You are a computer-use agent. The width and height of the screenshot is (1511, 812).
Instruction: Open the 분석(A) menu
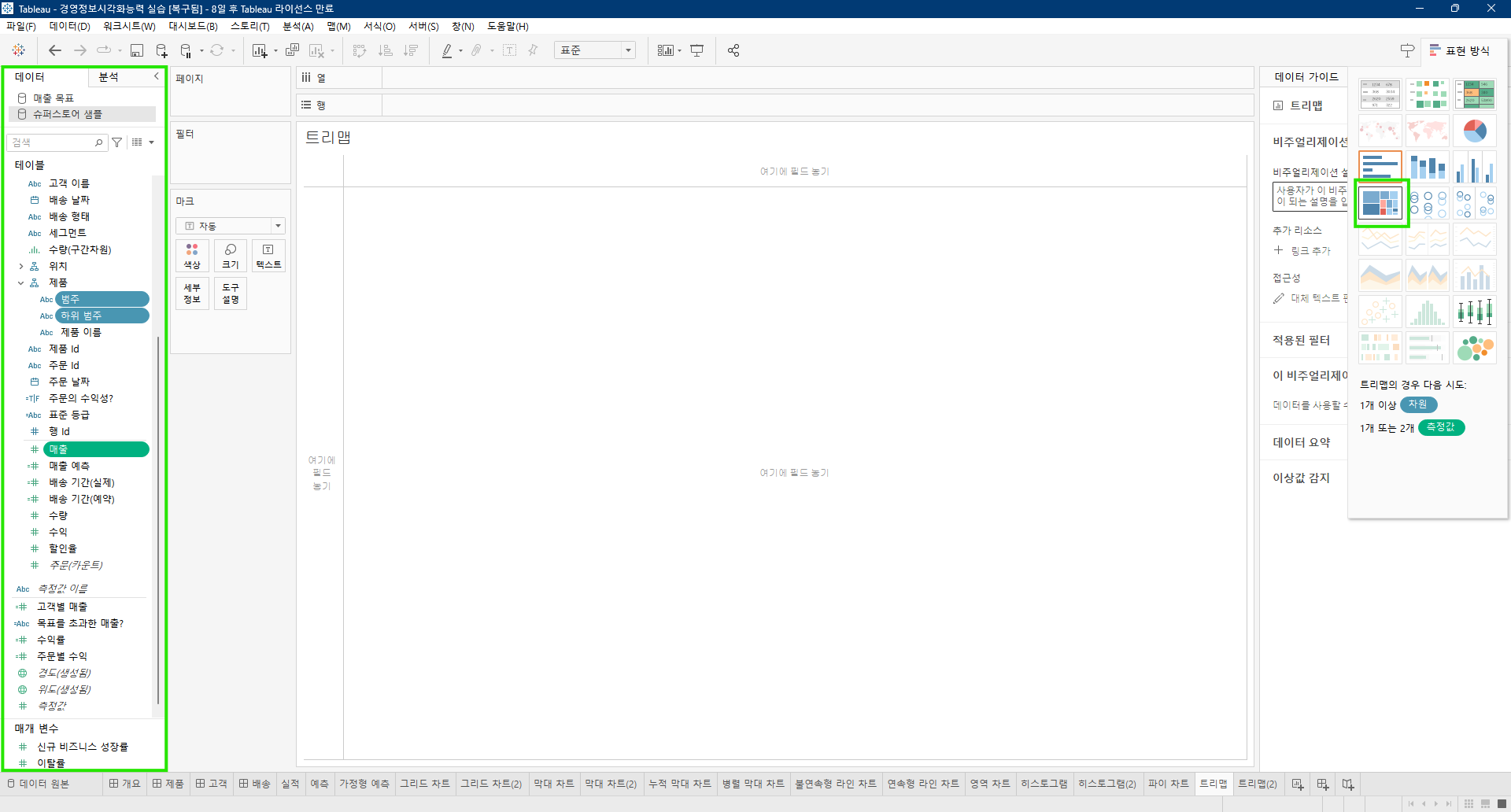click(298, 26)
